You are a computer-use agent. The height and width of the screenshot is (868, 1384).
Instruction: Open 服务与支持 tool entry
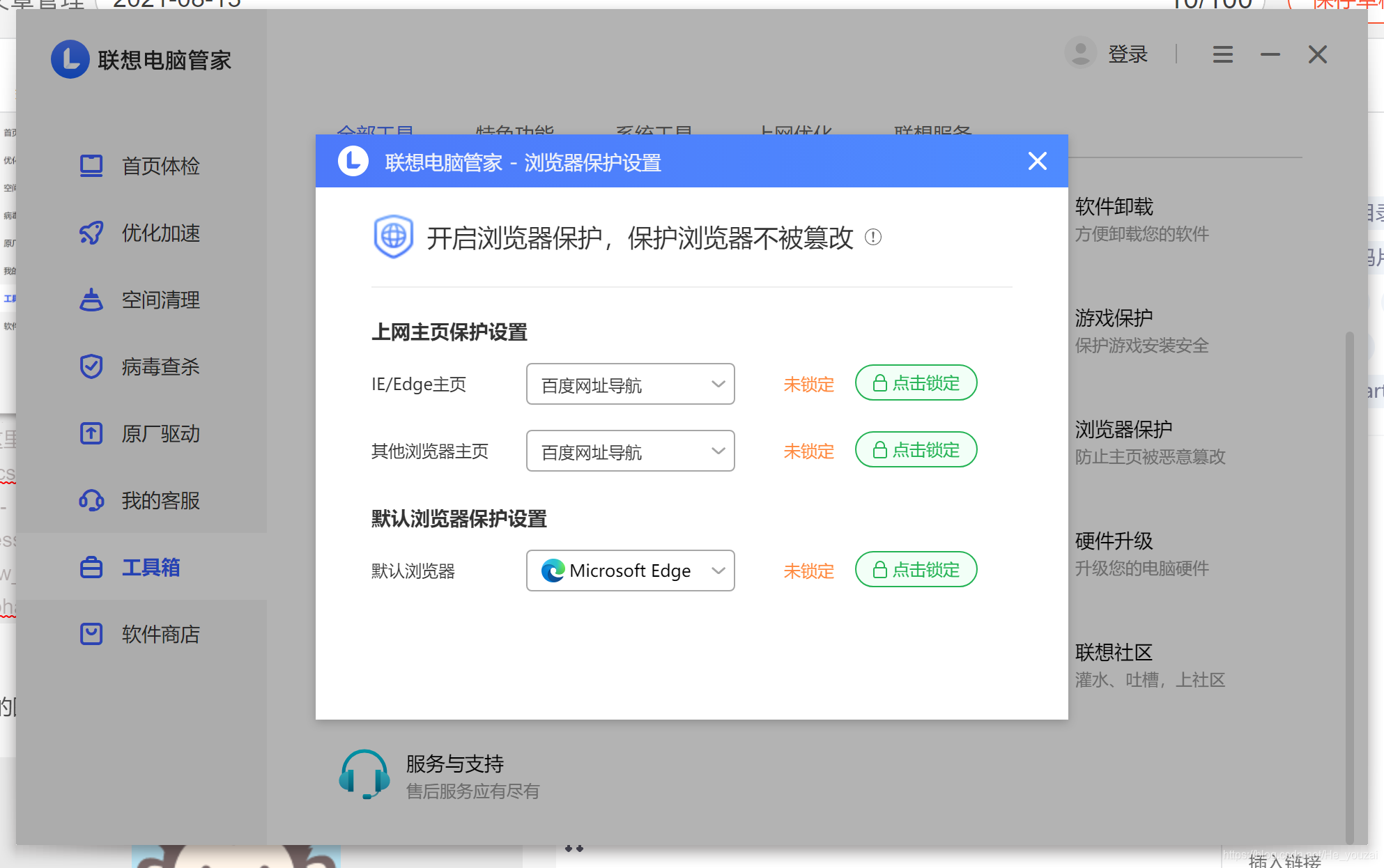(440, 775)
